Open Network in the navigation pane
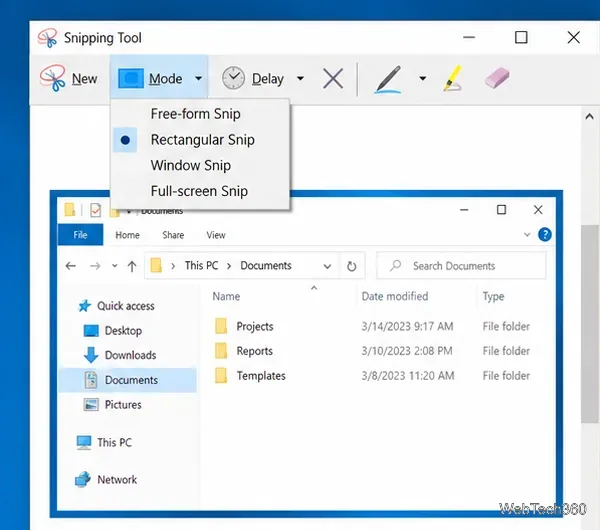This screenshot has width=600, height=530. 106,479
